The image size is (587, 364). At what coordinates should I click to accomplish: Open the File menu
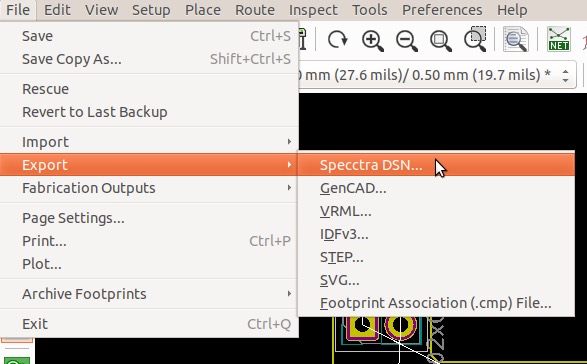click(18, 10)
